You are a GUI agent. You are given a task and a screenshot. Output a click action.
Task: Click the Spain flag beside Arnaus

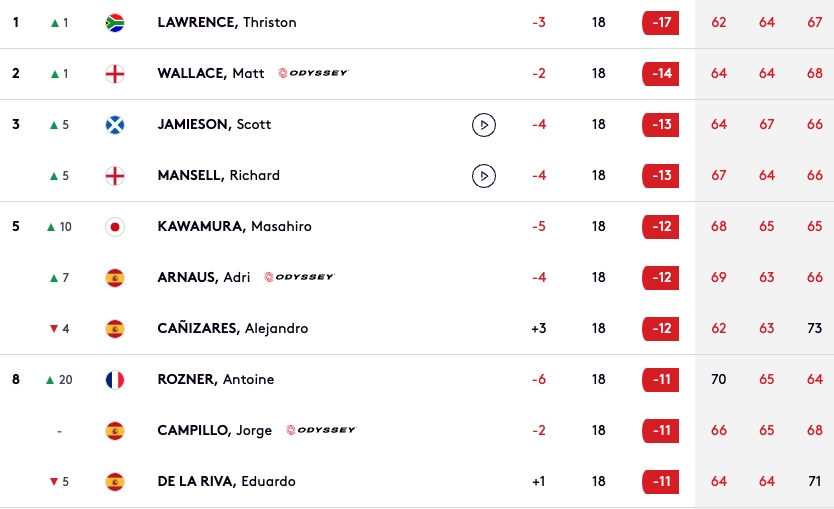(x=115, y=278)
